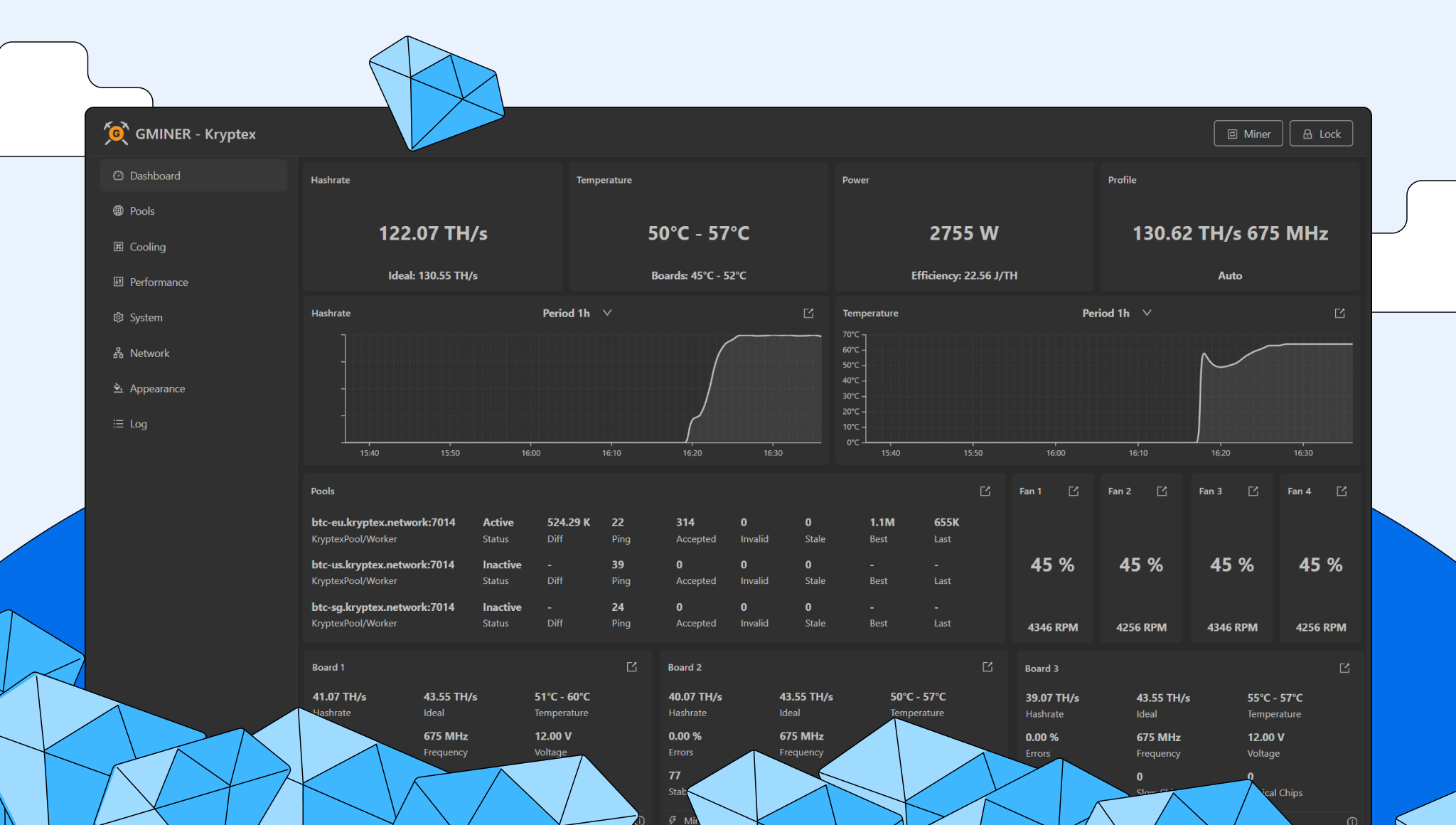Open the Hashrate chart expand icon

click(x=808, y=313)
